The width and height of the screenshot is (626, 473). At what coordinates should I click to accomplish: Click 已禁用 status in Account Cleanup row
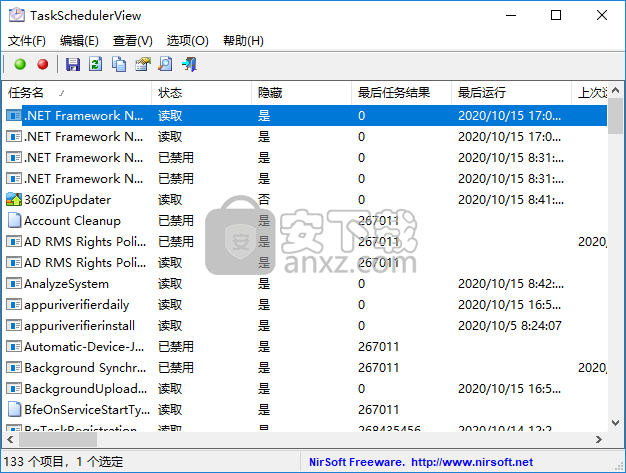coord(176,220)
